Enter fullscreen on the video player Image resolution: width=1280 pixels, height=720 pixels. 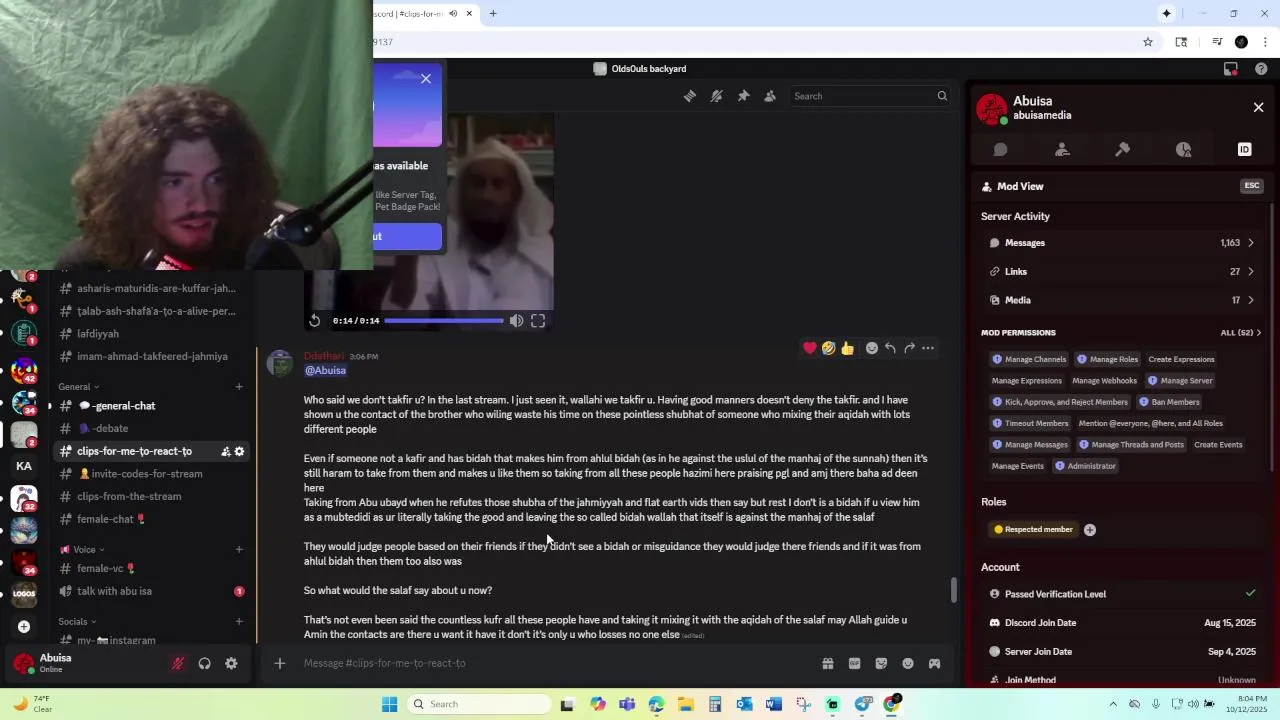tap(538, 321)
